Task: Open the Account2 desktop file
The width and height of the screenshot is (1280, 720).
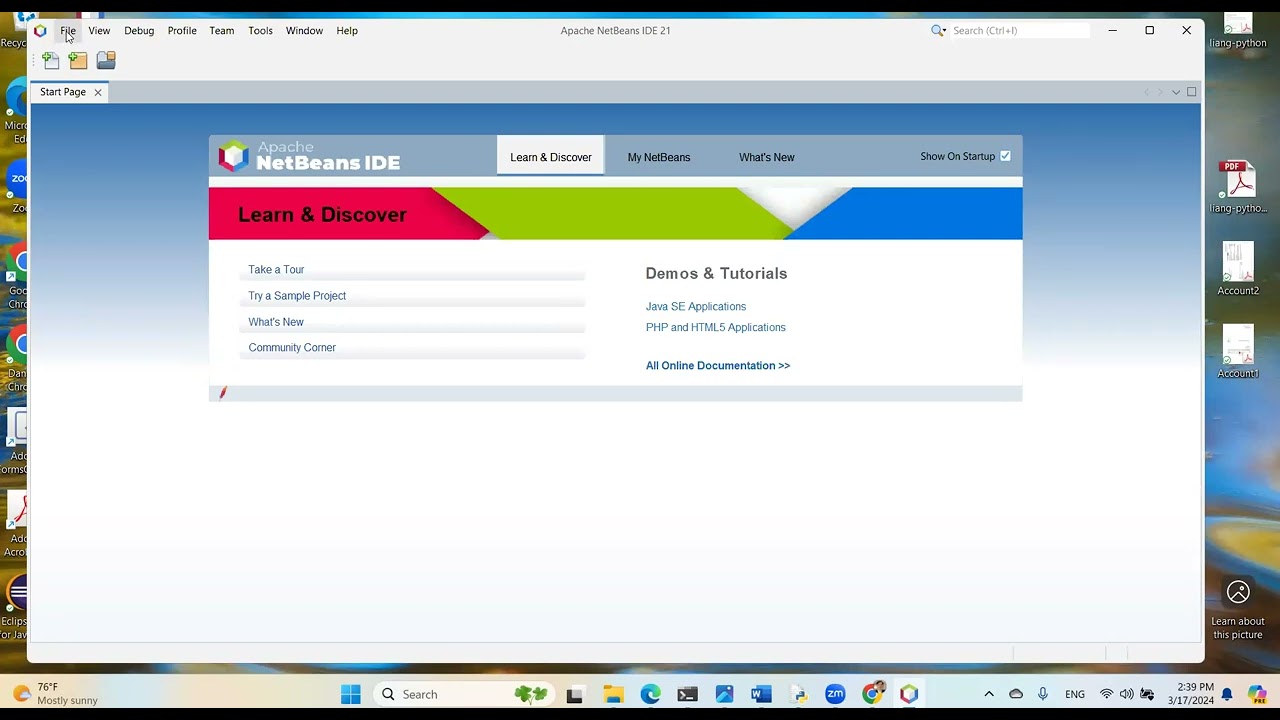Action: click(x=1238, y=269)
